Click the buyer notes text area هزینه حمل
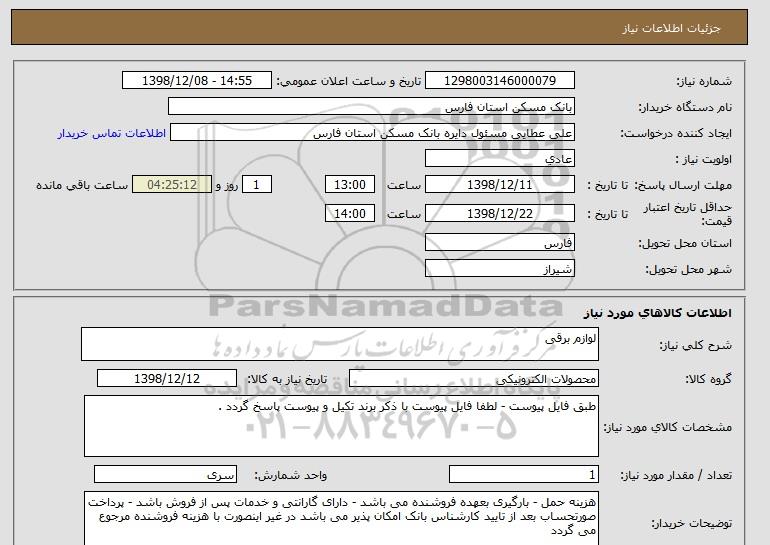This screenshot has height=545, width=770. (341, 518)
